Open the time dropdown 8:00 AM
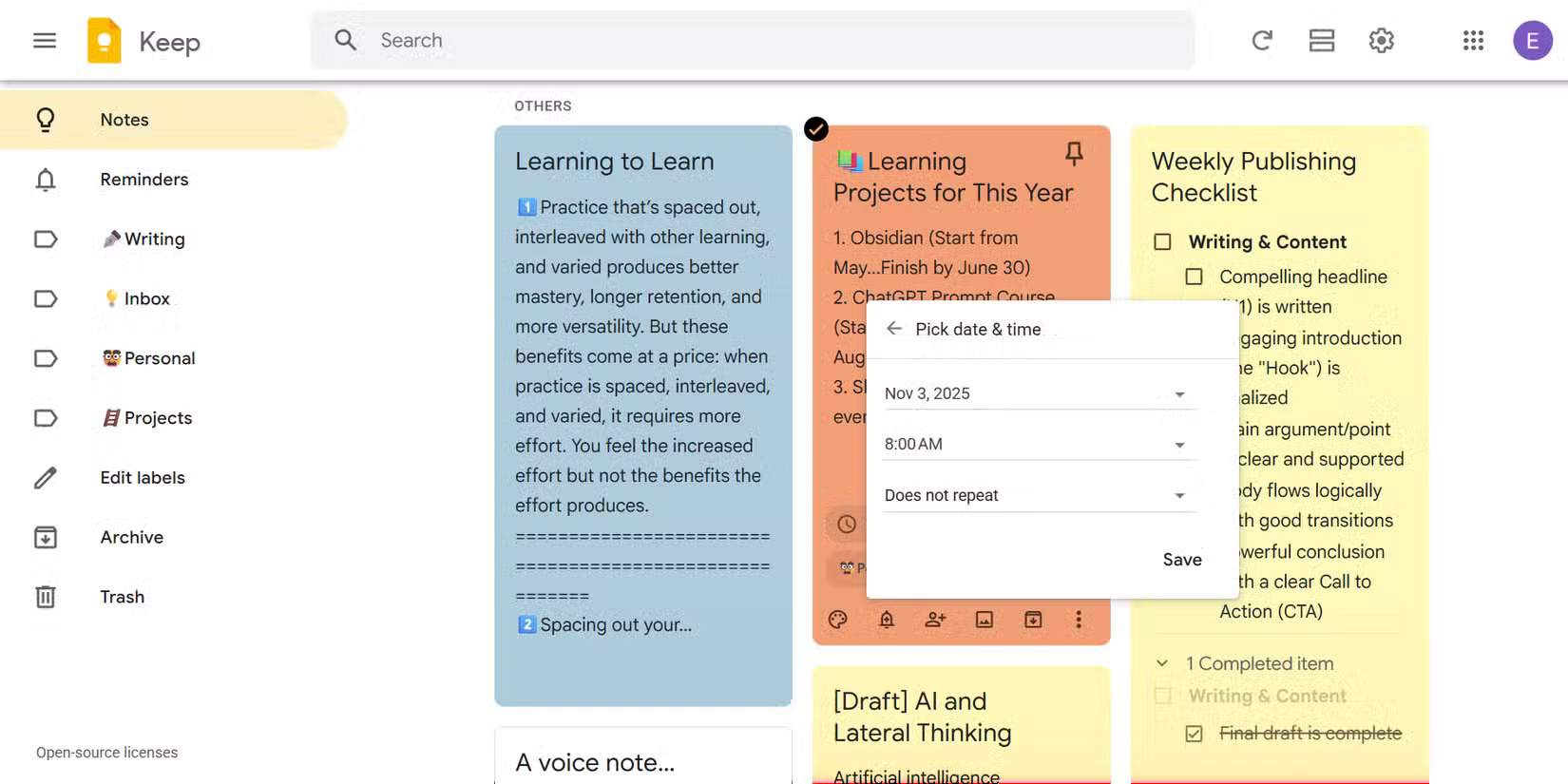 [1038, 444]
